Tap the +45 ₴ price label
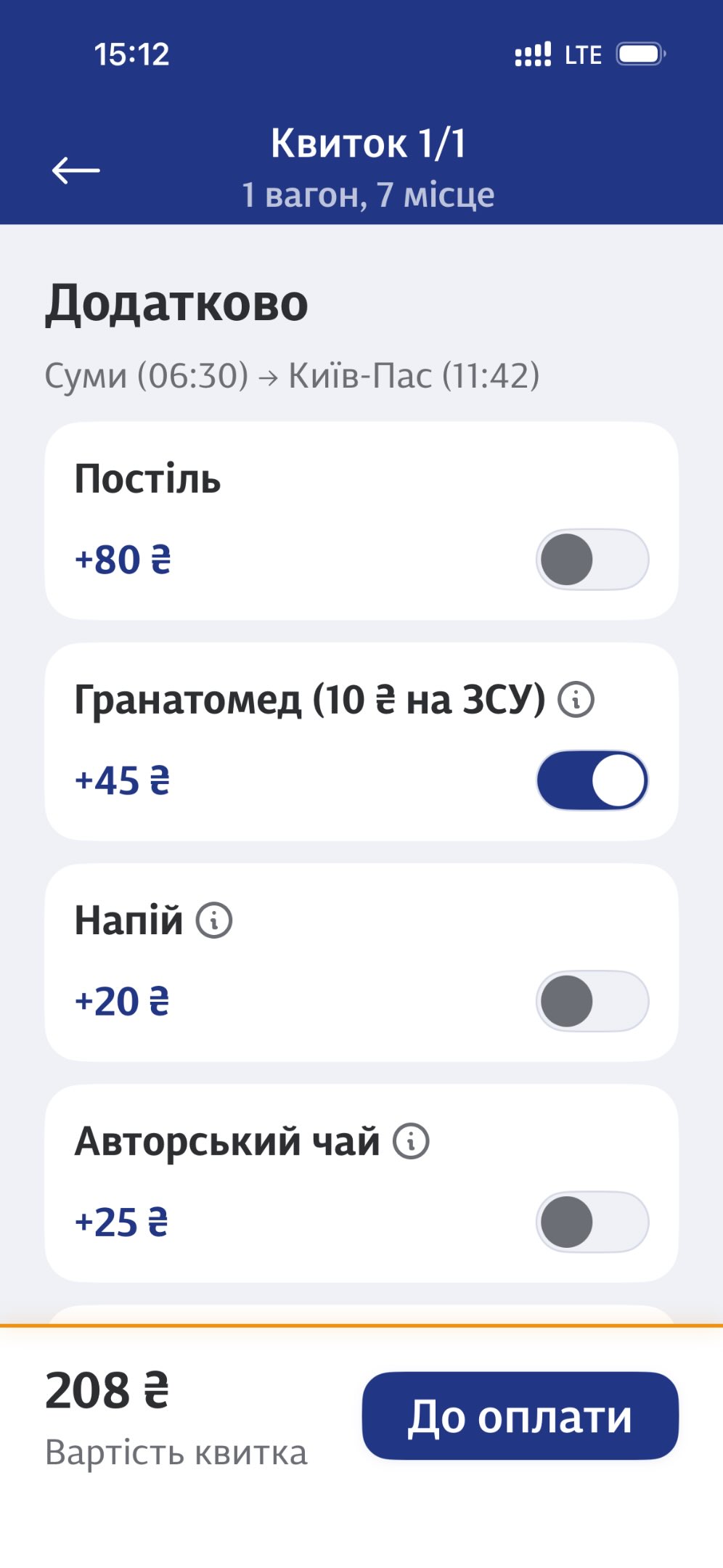The width and height of the screenshot is (723, 1568). click(123, 781)
